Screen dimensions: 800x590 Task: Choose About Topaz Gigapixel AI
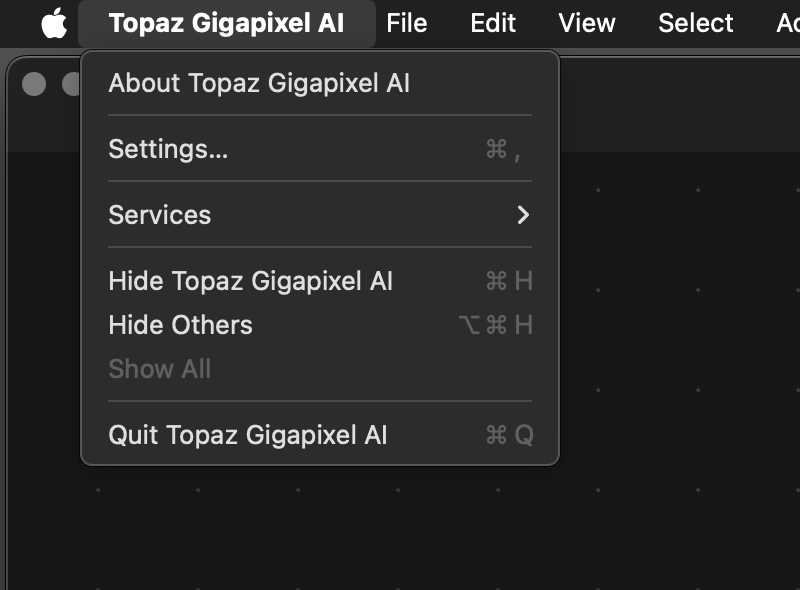click(259, 83)
